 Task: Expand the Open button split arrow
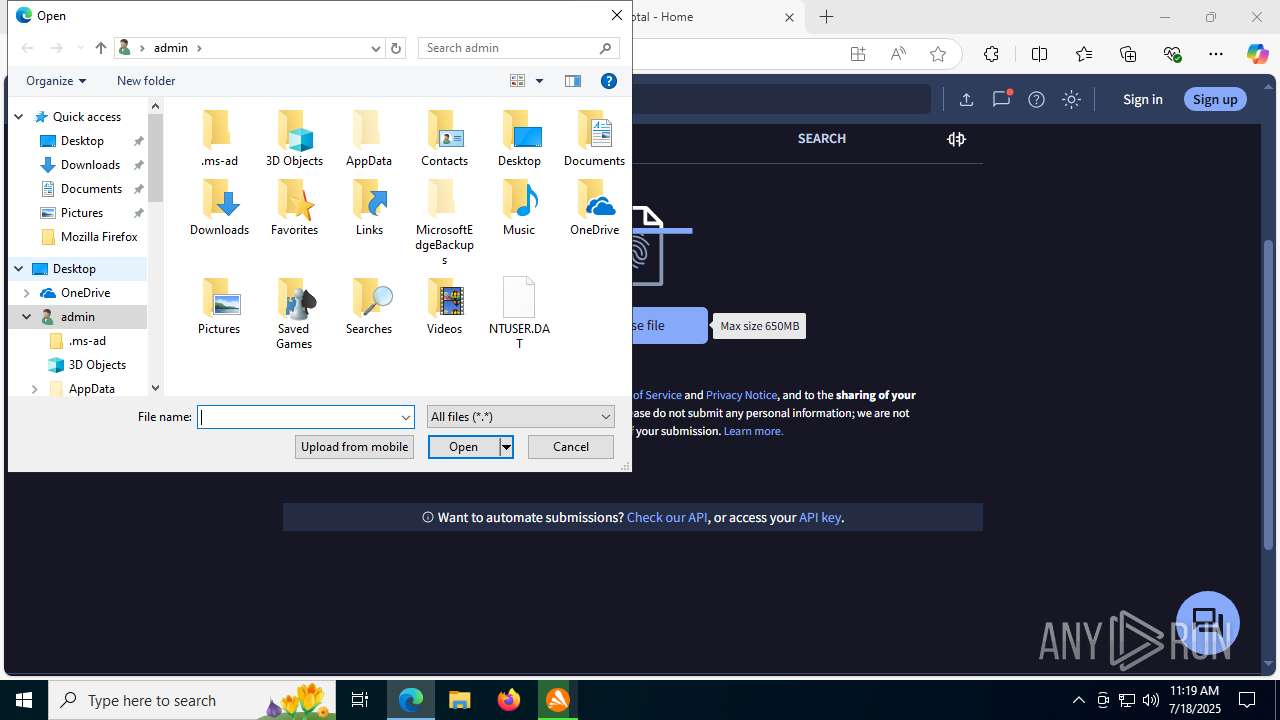506,447
